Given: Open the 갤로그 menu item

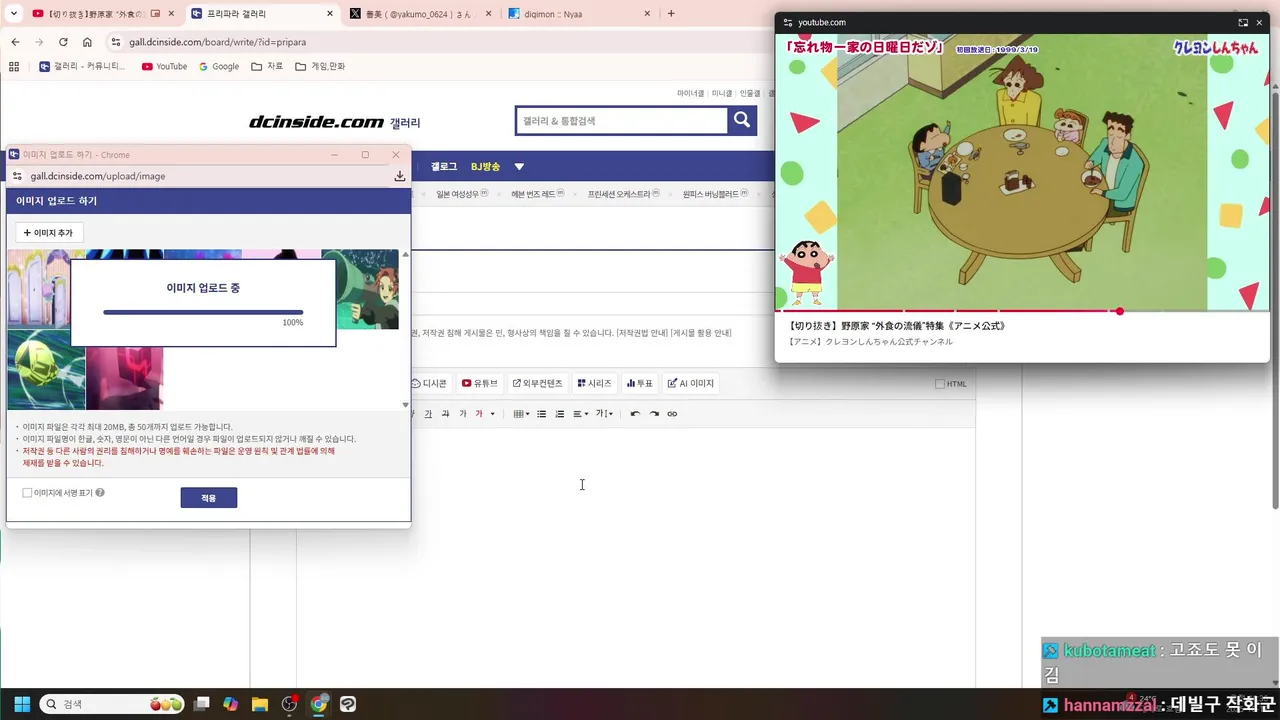Looking at the screenshot, I should pos(444,167).
